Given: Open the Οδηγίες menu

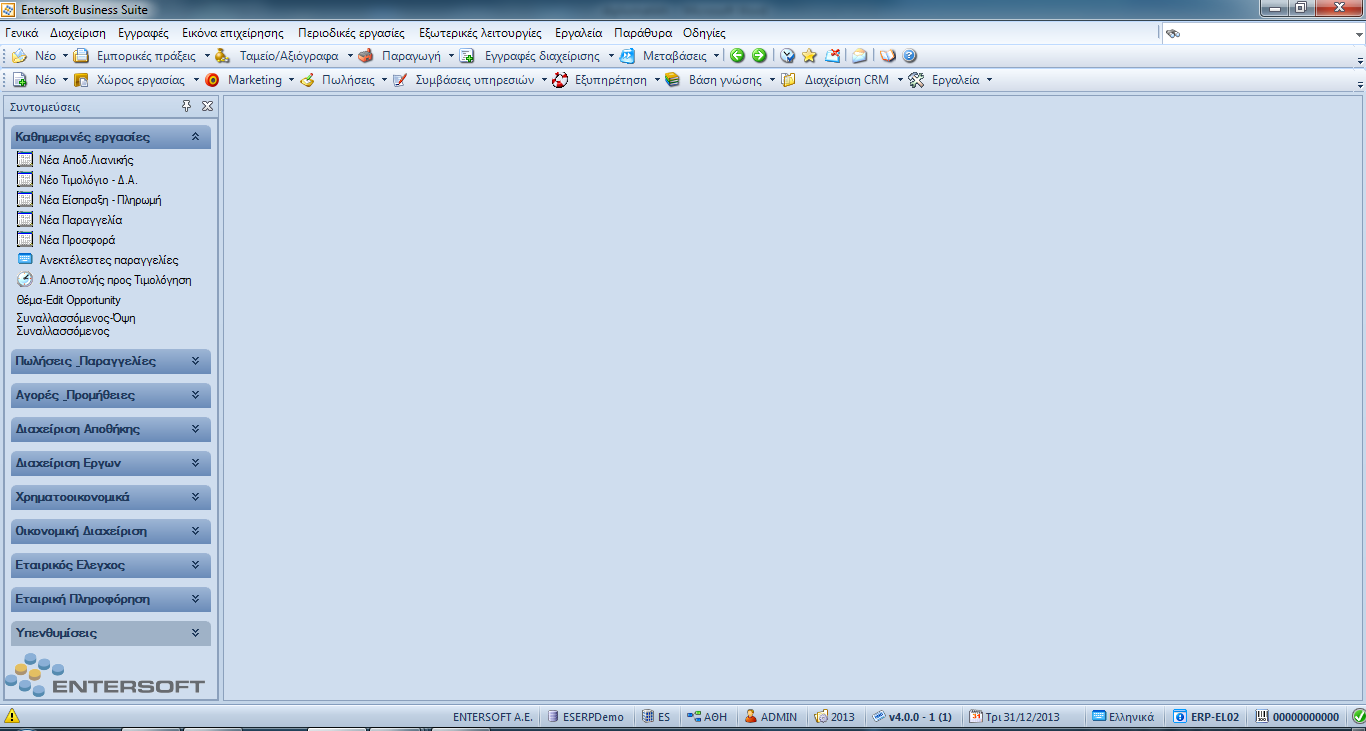Looking at the screenshot, I should pos(704,33).
